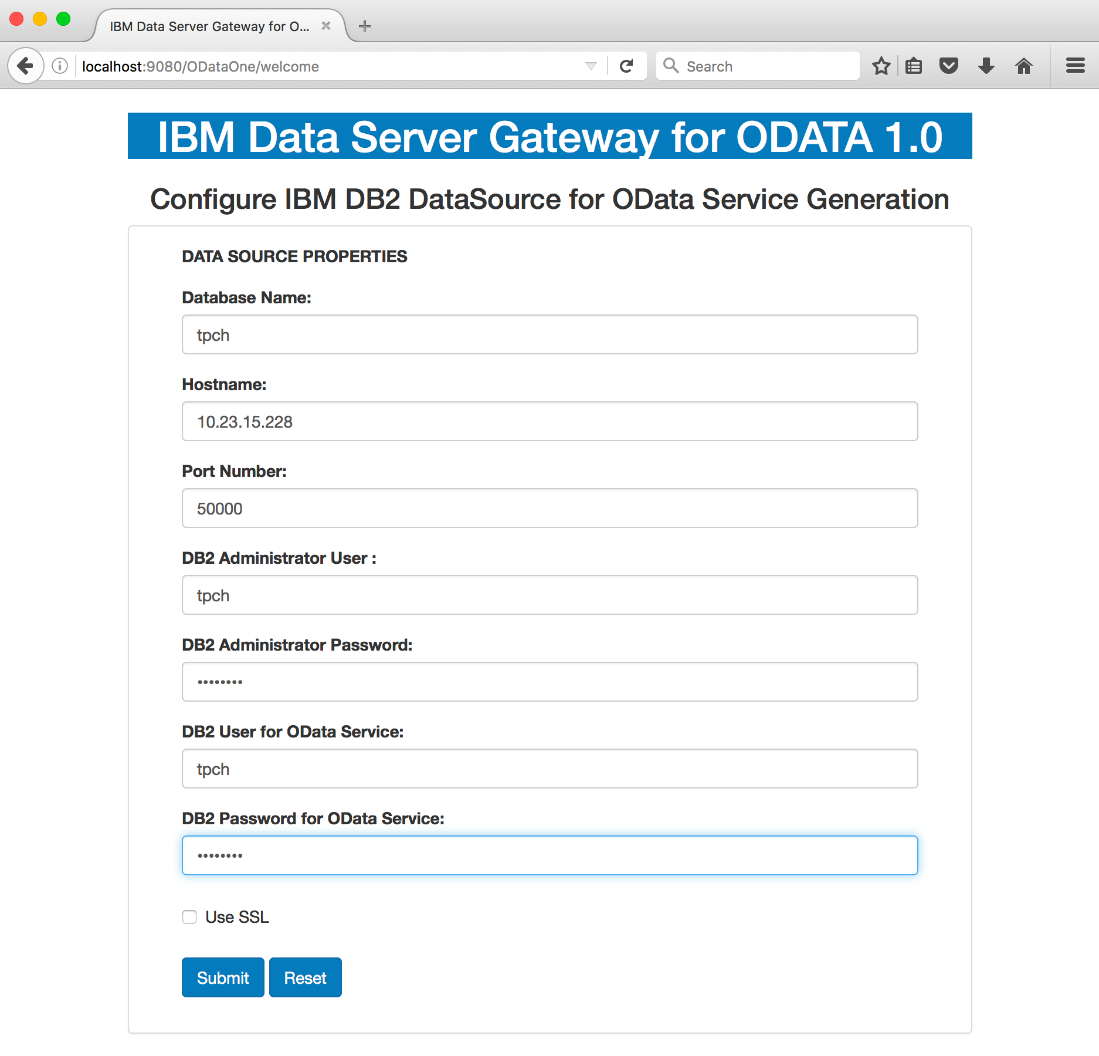Go to home page icon

[x=1024, y=66]
